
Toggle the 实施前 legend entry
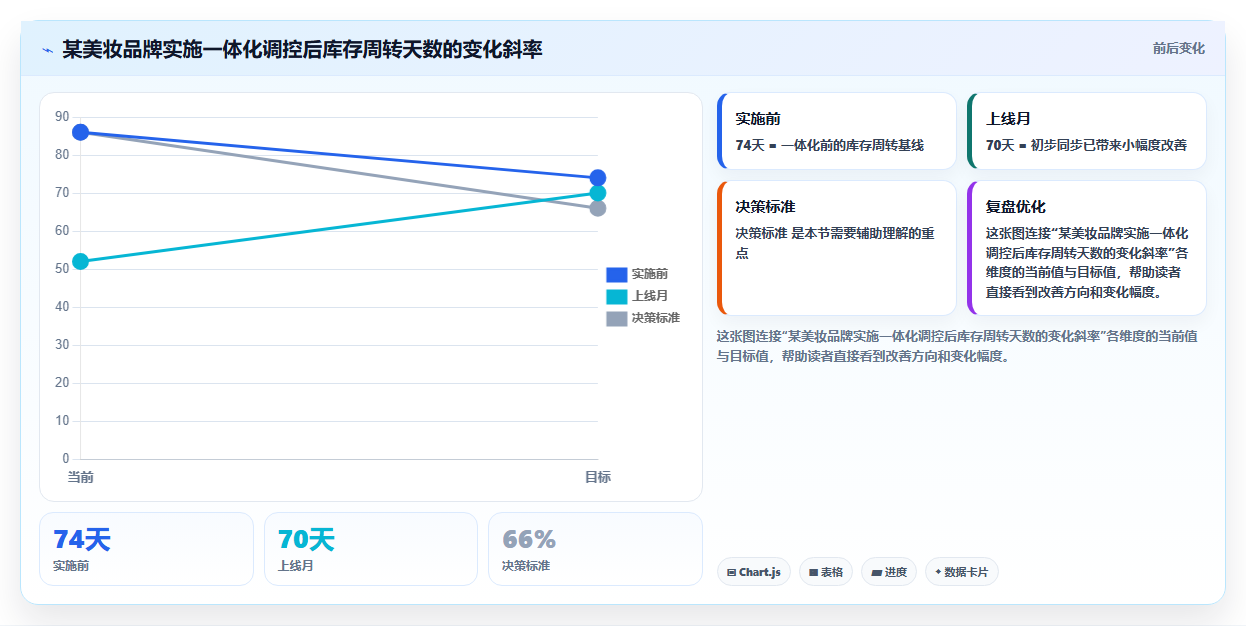[x=637, y=274]
